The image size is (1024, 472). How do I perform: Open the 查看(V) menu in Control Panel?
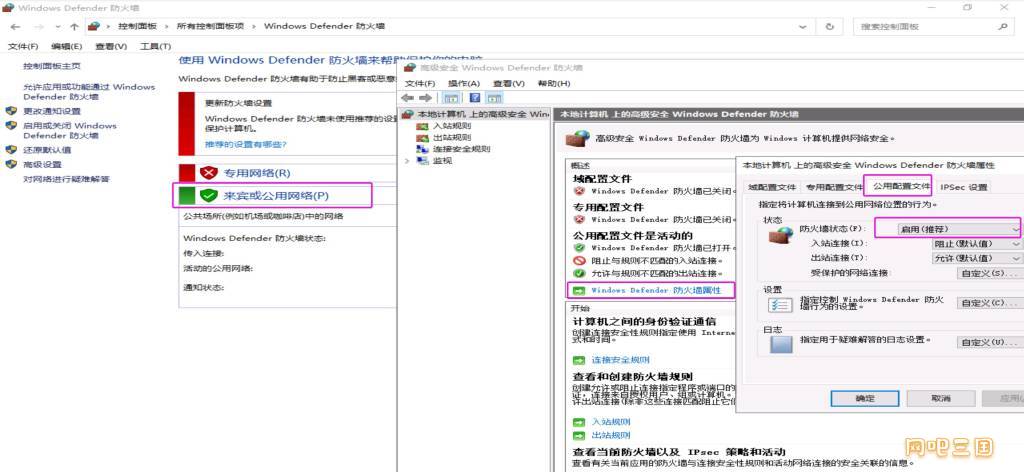coord(111,46)
